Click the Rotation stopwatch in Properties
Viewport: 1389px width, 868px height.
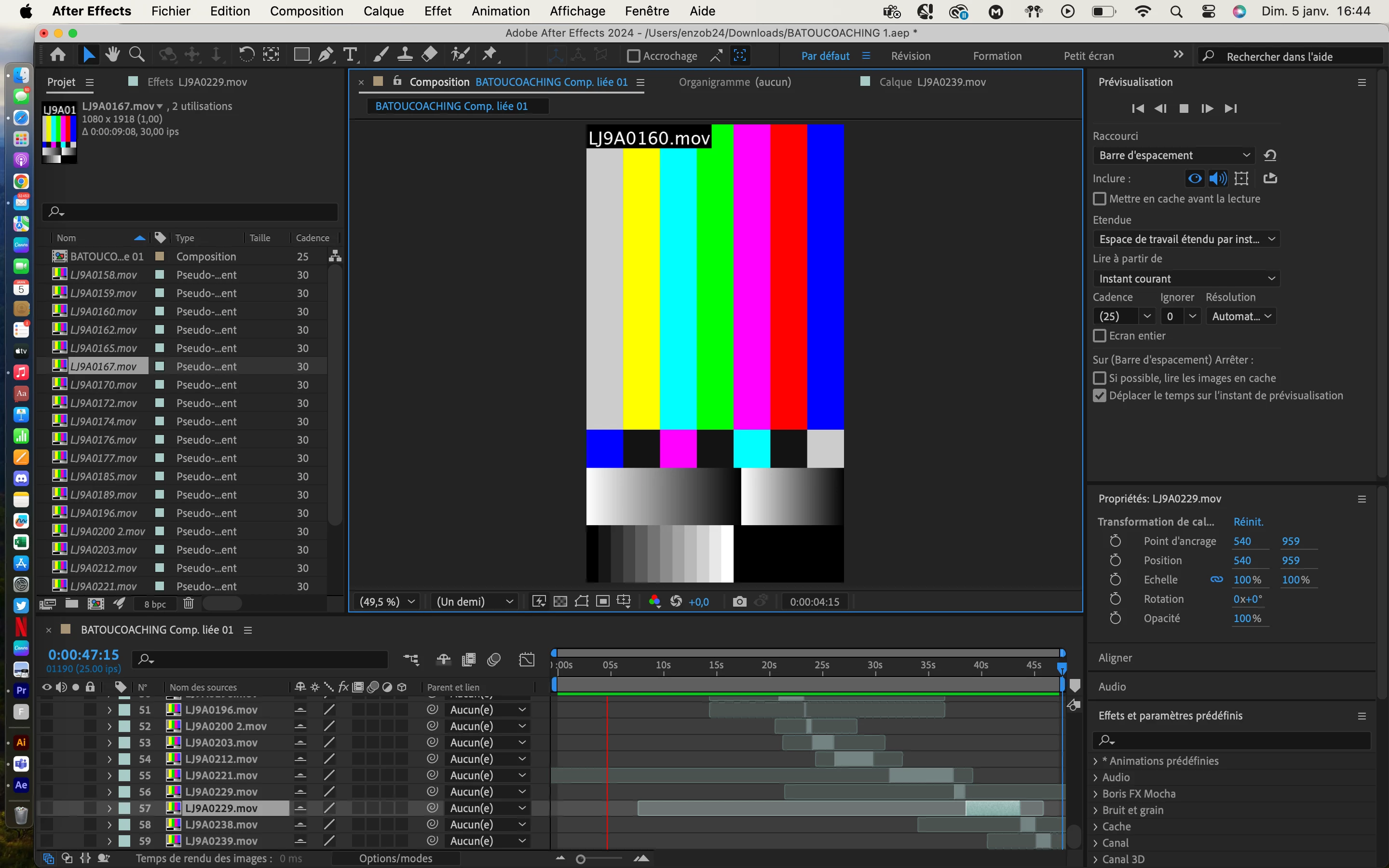(x=1115, y=599)
